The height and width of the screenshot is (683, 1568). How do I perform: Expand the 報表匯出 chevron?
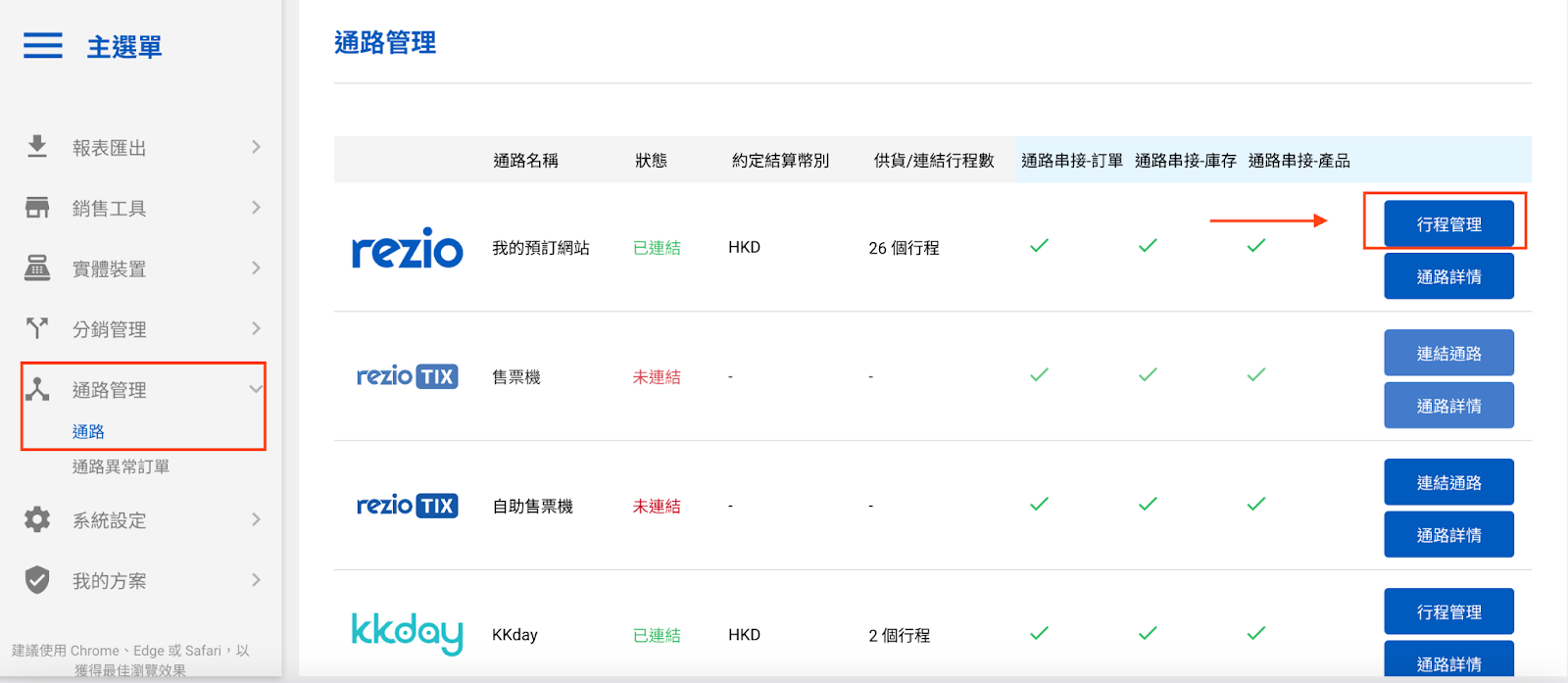[256, 147]
